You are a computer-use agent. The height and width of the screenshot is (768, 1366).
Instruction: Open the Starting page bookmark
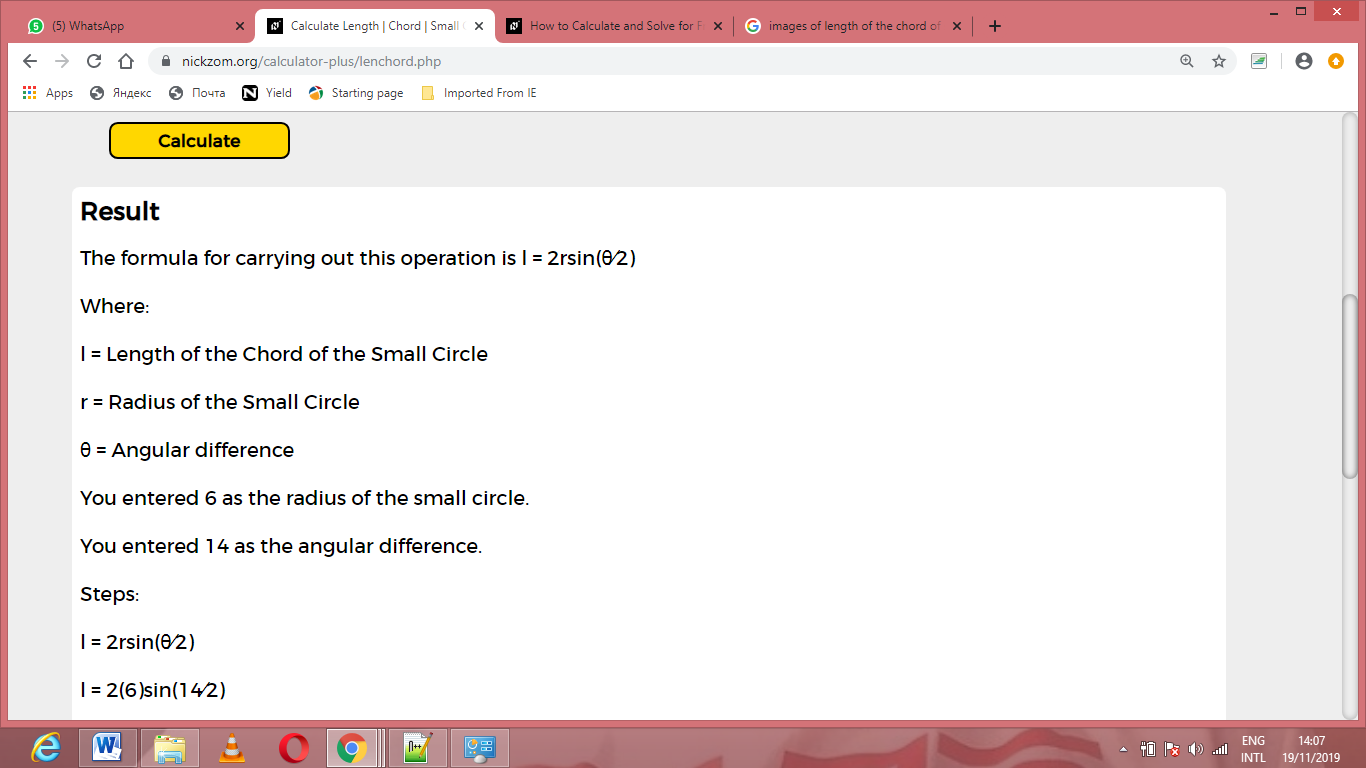(356, 93)
